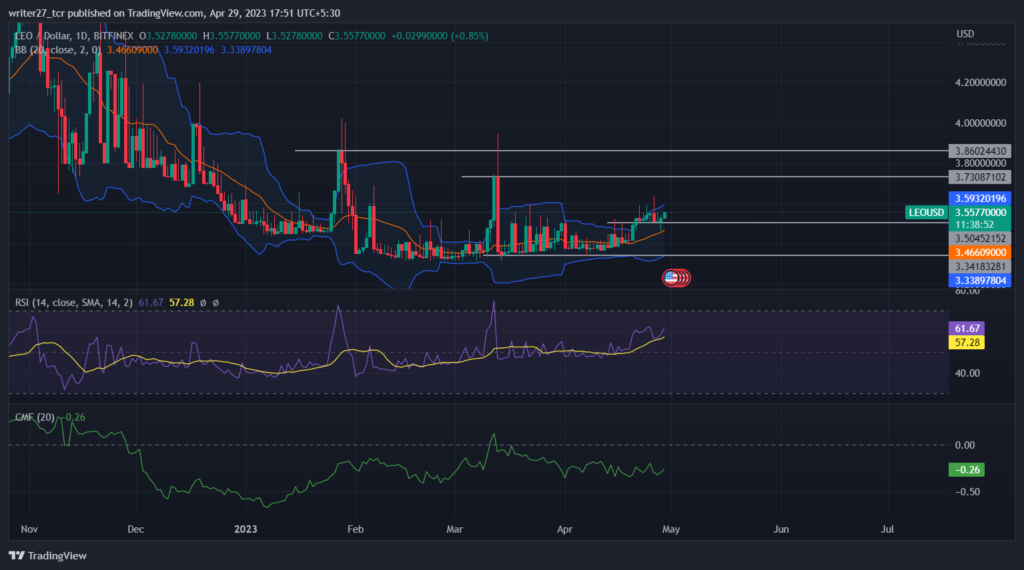1024x570 pixels.
Task: Open the BB (20, close, 2, 0) indicator legend
Action: [57, 50]
